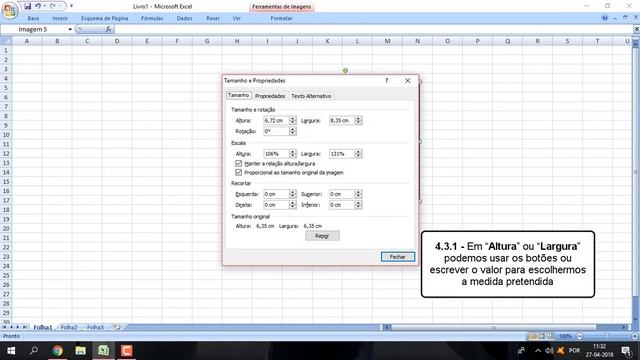The width and height of the screenshot is (640, 360).
Task: Open the Esquema de Página ribbon tab
Action: click(x=104, y=18)
